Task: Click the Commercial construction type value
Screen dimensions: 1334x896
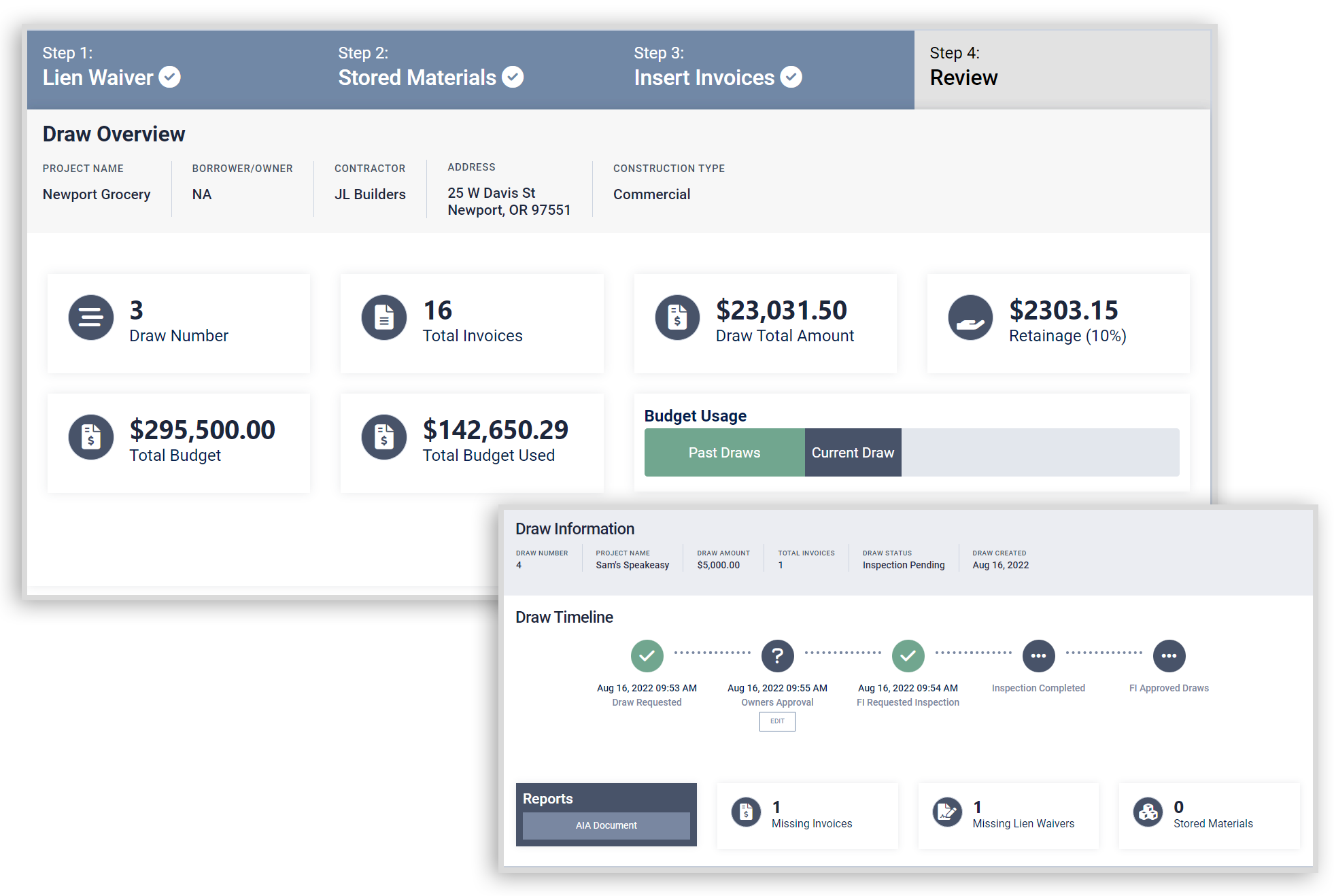Action: tap(651, 194)
